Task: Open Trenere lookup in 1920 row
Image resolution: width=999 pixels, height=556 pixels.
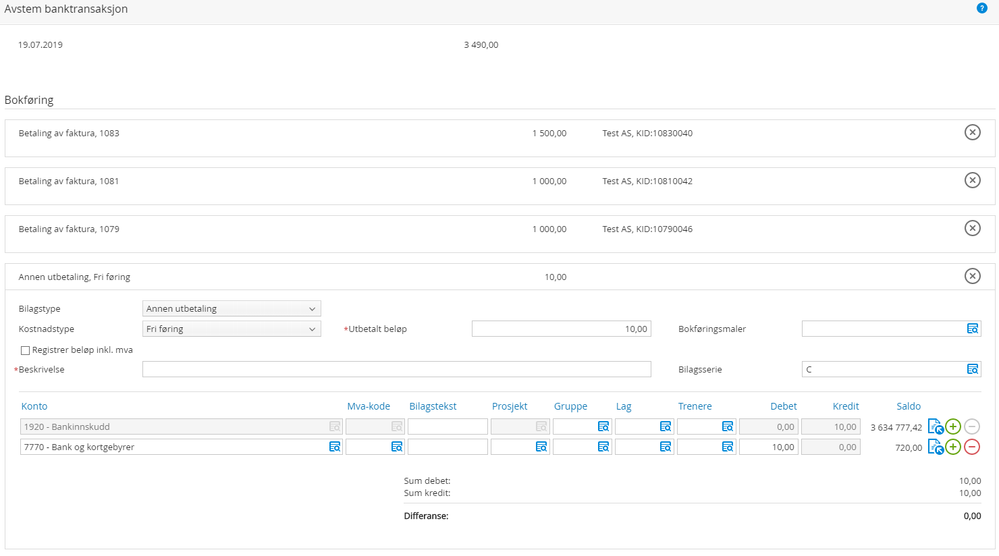Action: (727, 427)
